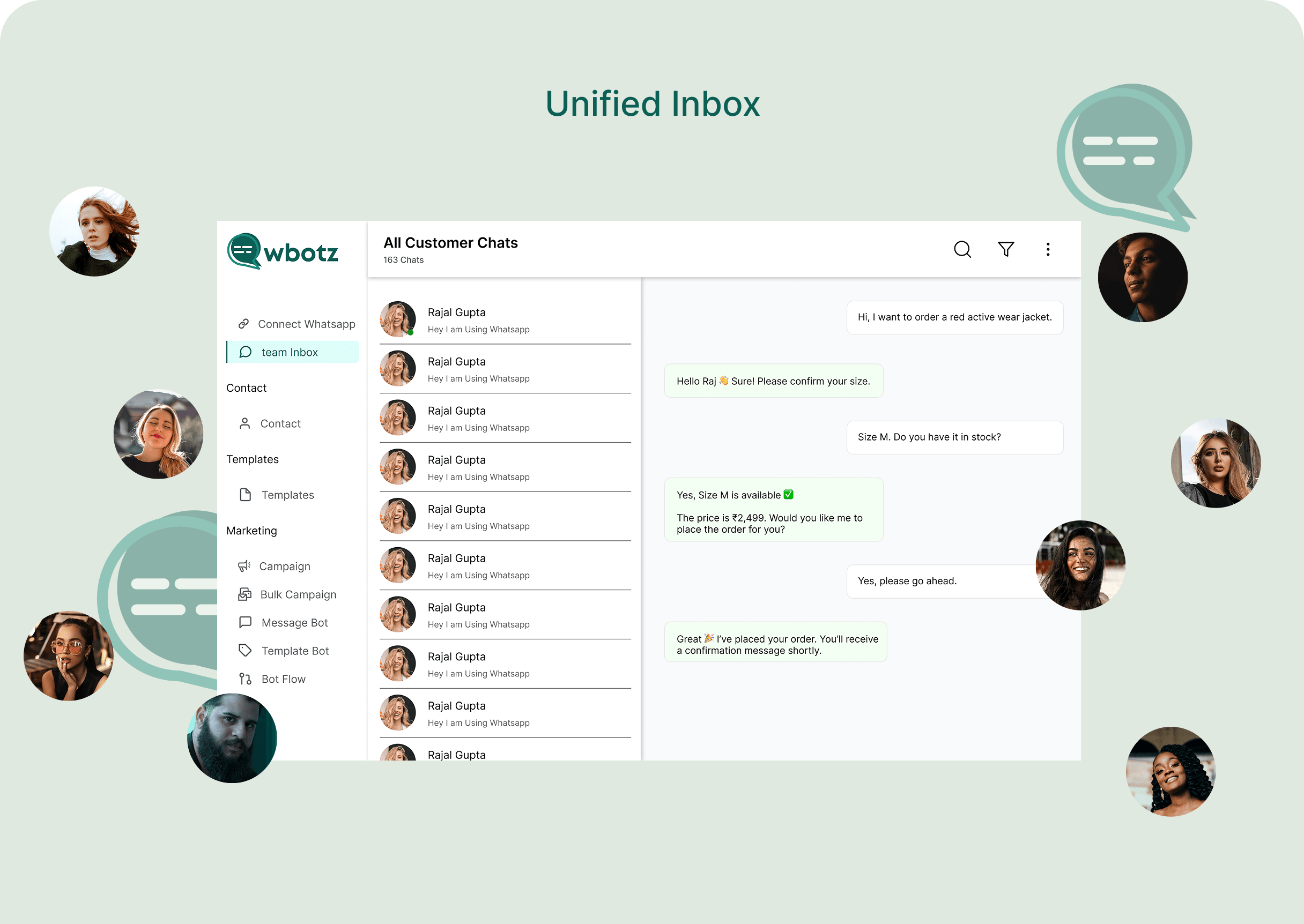Click the All Customer Chats title
Screen dimensions: 1304x924
[x=450, y=243]
